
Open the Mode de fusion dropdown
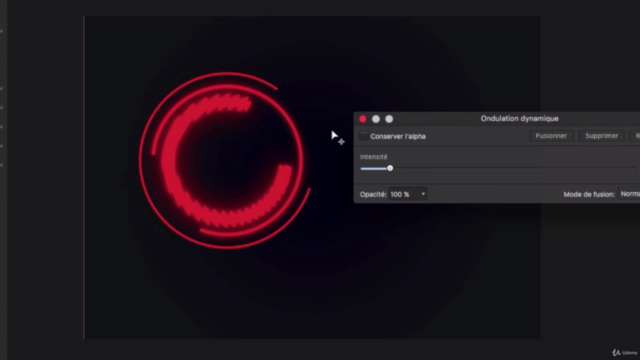coord(629,194)
